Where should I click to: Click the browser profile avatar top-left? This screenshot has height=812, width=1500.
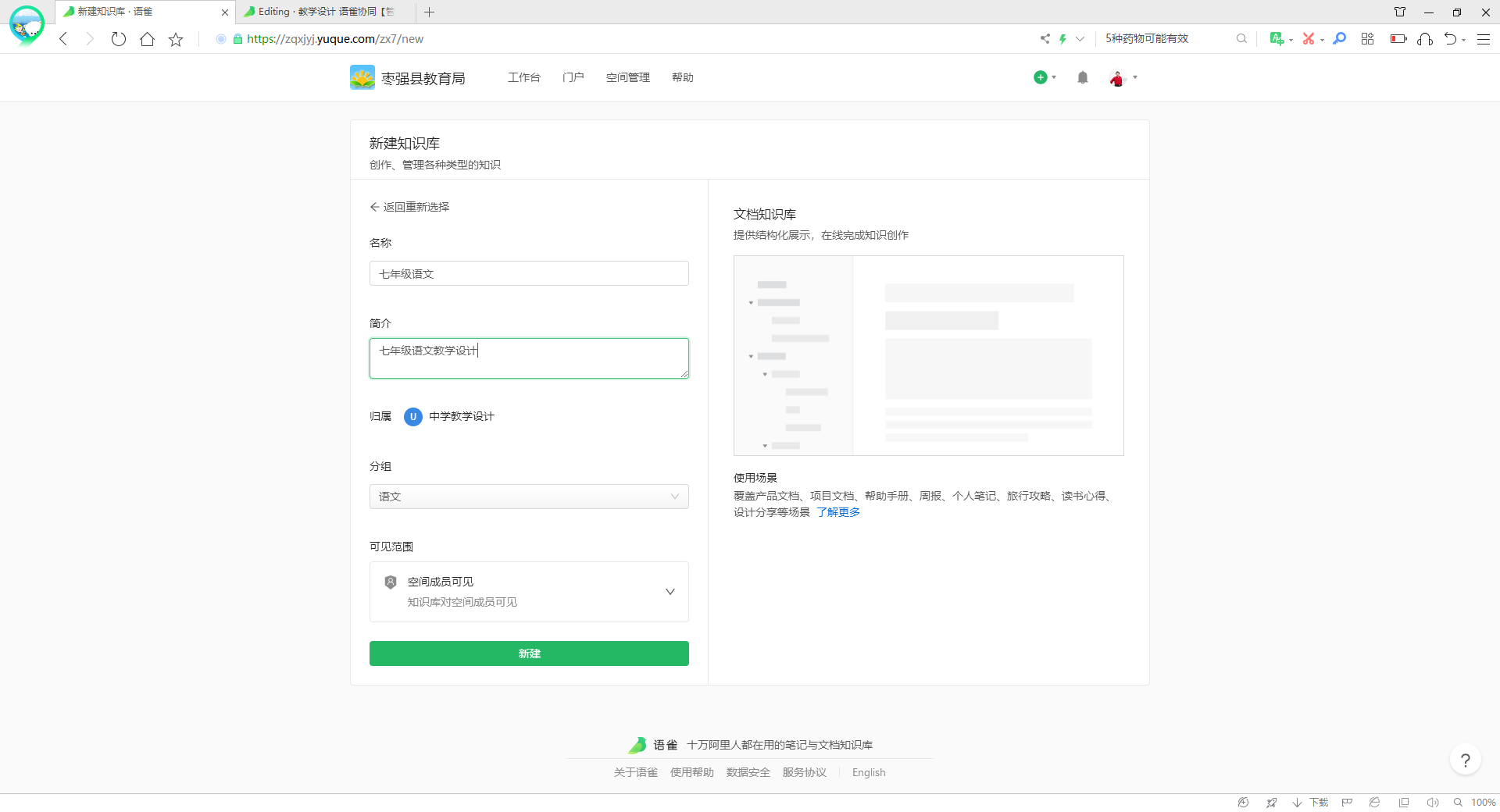(27, 25)
